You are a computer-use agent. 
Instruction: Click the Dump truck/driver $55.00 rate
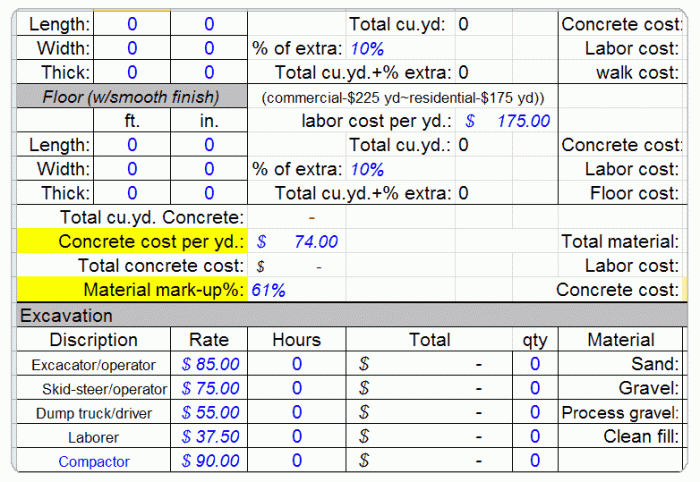tap(210, 412)
